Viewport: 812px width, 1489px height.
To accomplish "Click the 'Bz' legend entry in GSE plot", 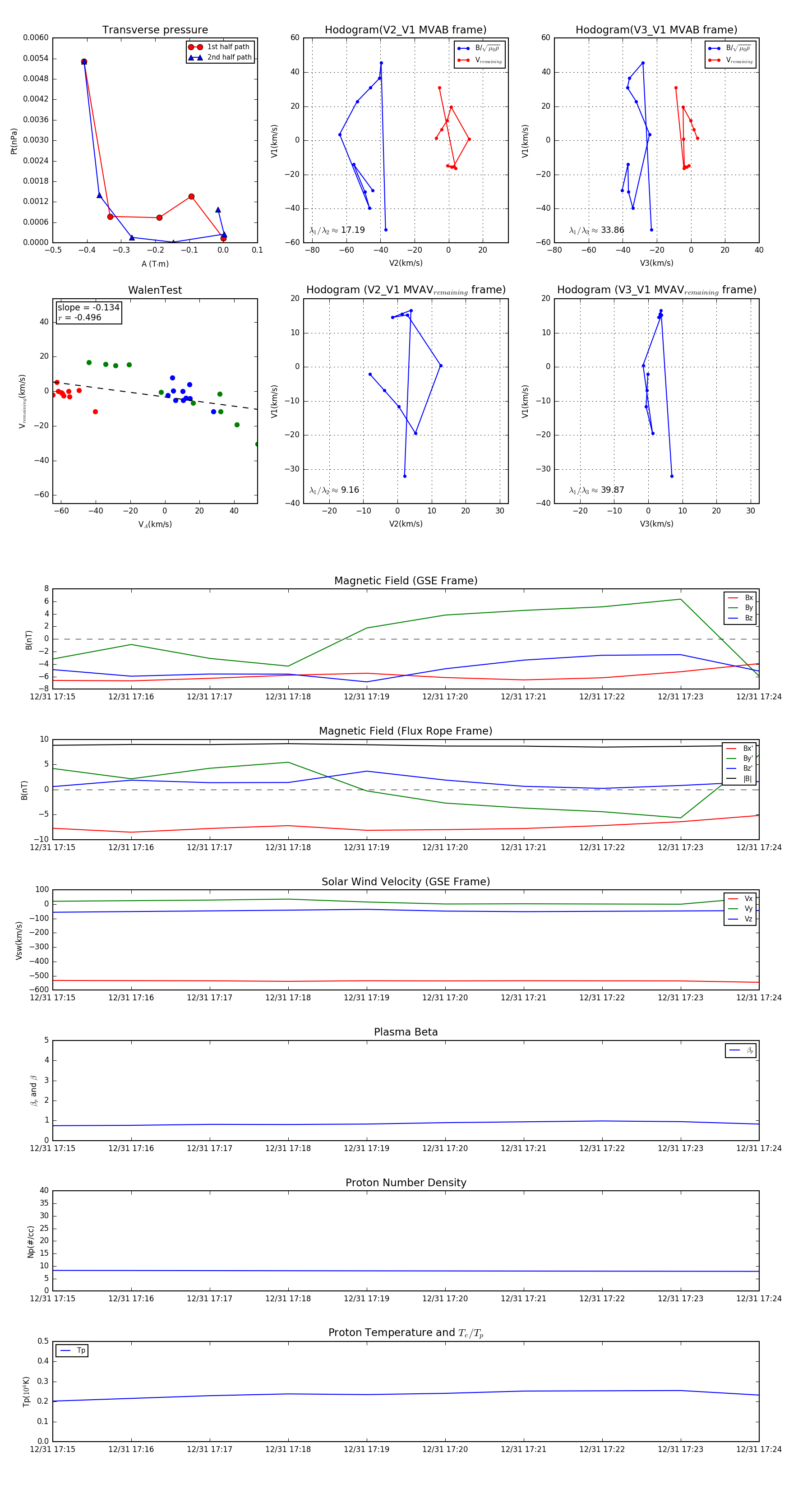I will point(740,618).
